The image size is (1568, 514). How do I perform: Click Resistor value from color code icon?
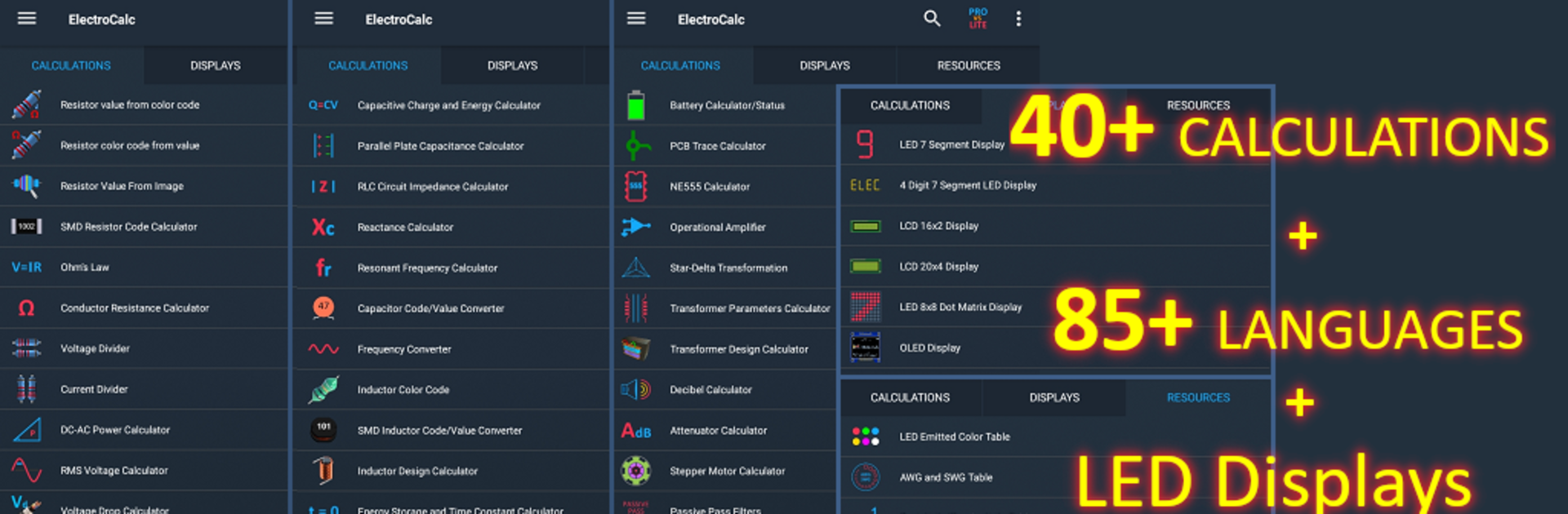[x=26, y=104]
